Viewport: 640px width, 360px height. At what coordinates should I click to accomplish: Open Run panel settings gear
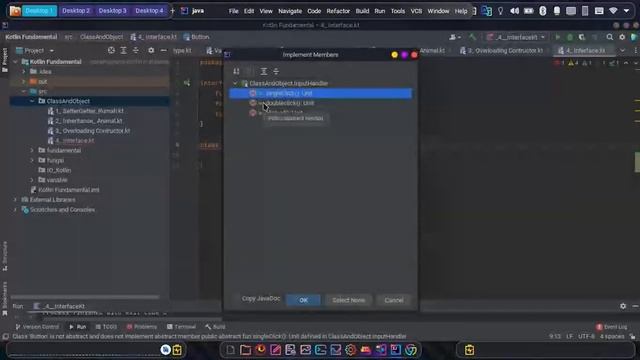[623, 306]
